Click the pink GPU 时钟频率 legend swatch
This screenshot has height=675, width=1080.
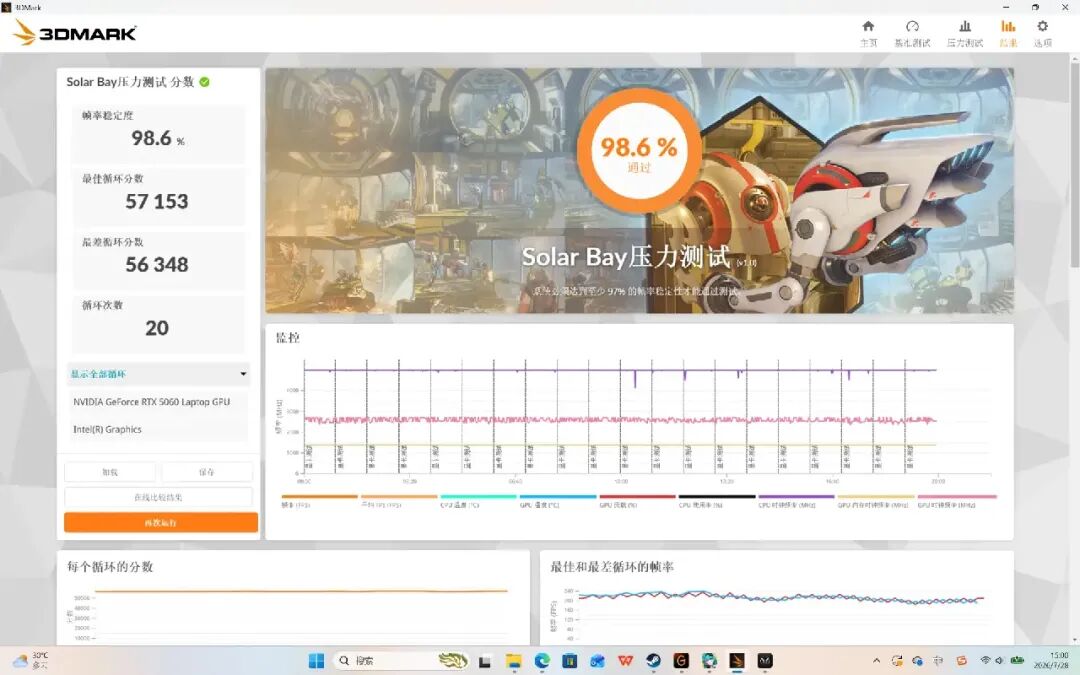click(957, 496)
